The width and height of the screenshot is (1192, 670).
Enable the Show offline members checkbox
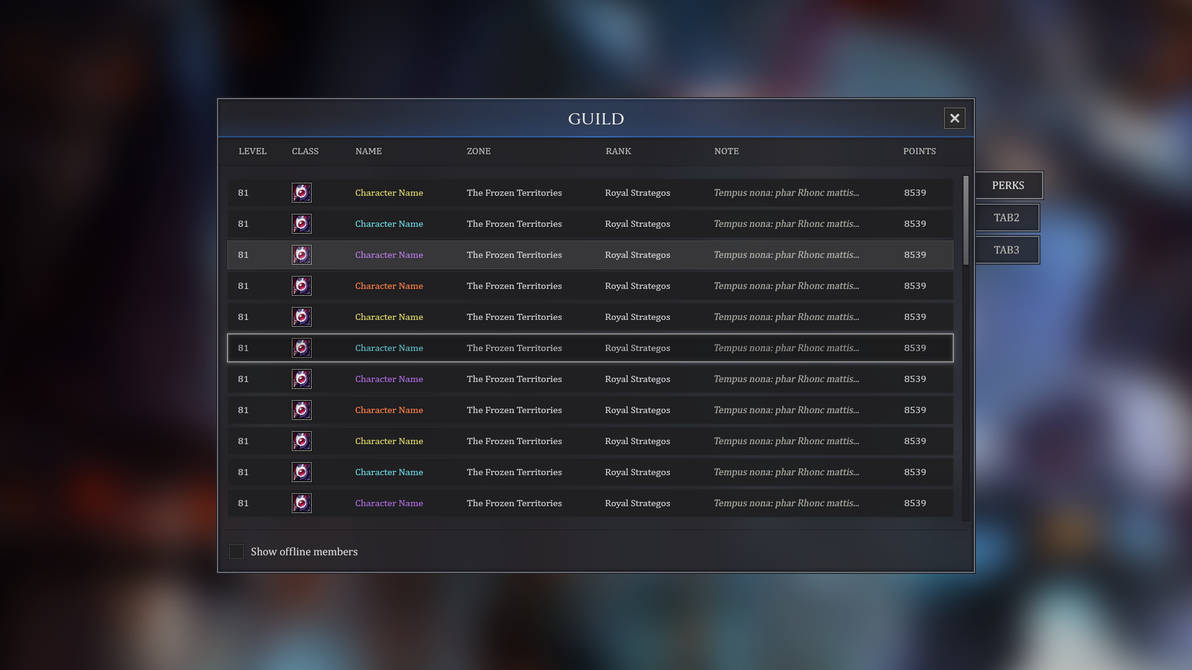pos(236,551)
